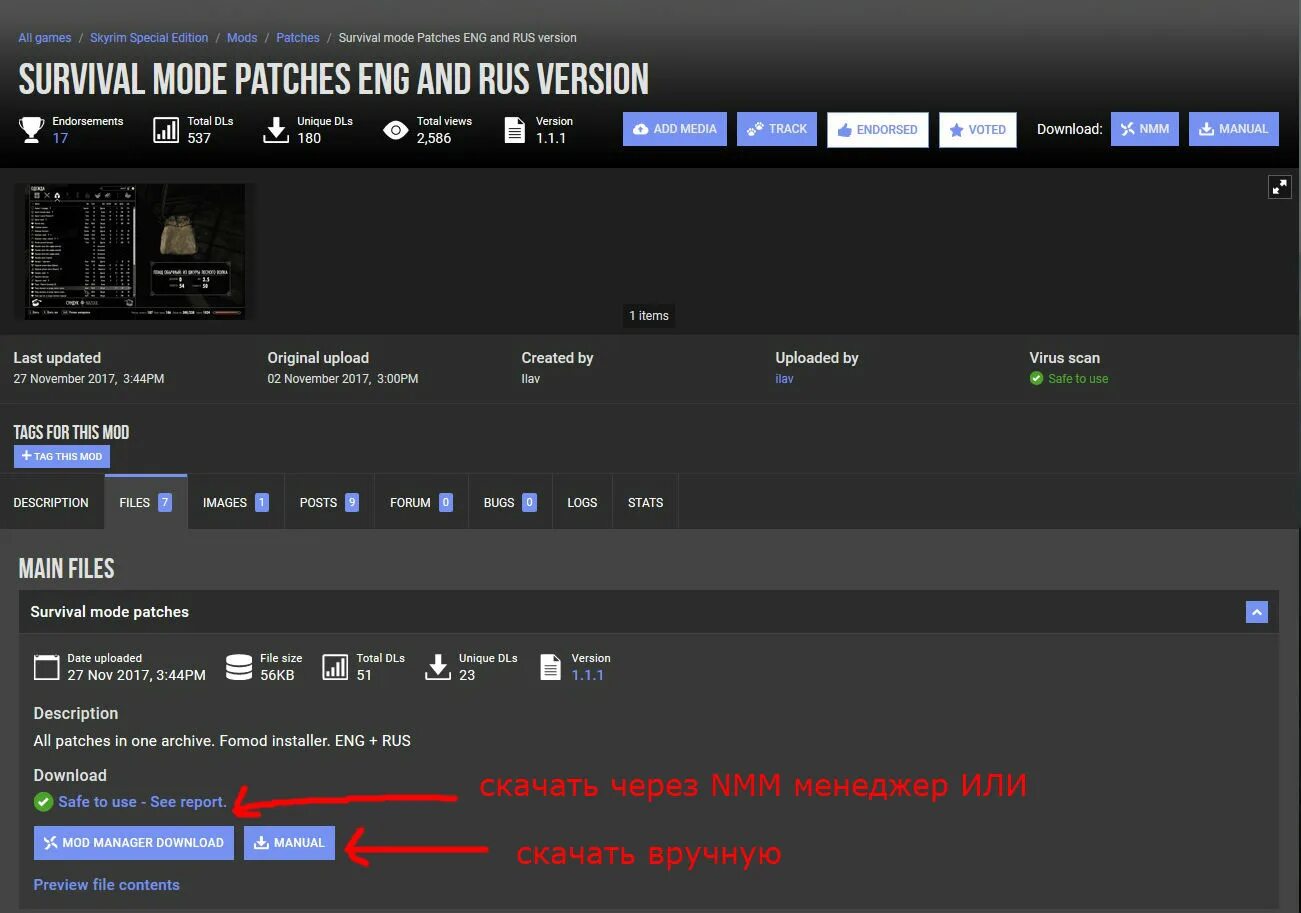Screen dimensions: 1301x913
Task: Open the Images tab
Action: click(236, 503)
